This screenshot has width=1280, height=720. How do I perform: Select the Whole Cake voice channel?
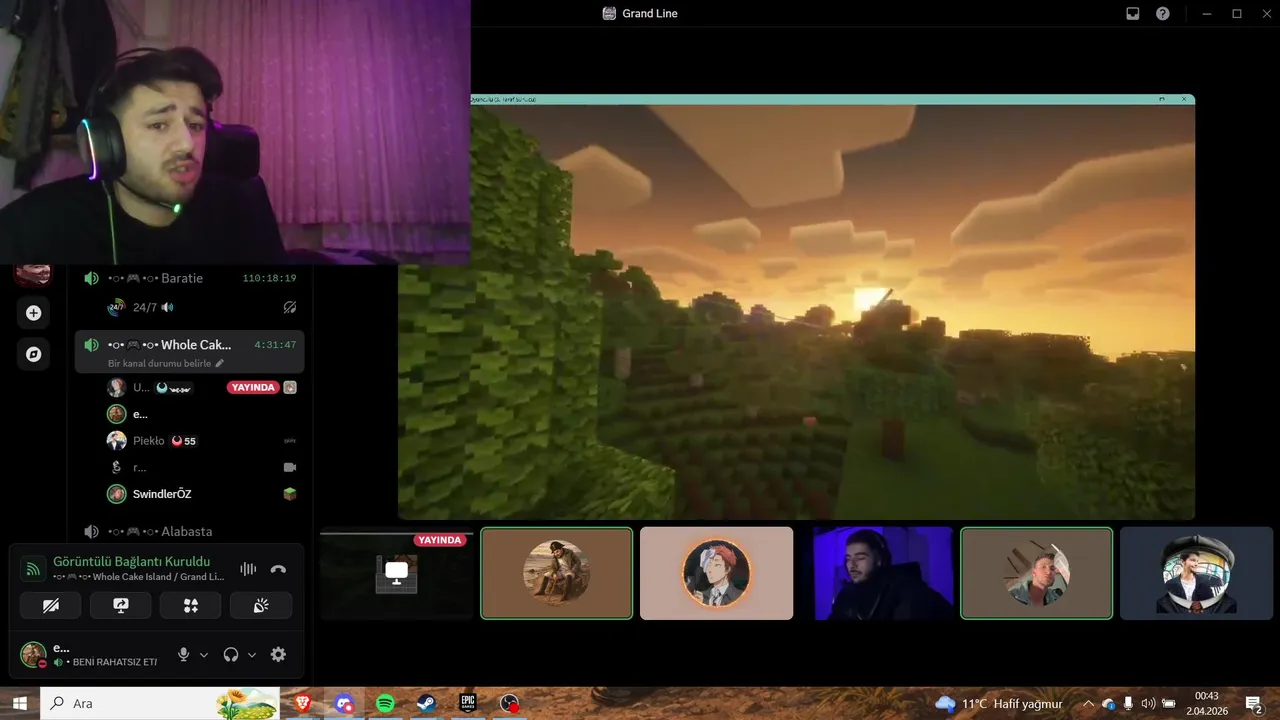click(189, 352)
